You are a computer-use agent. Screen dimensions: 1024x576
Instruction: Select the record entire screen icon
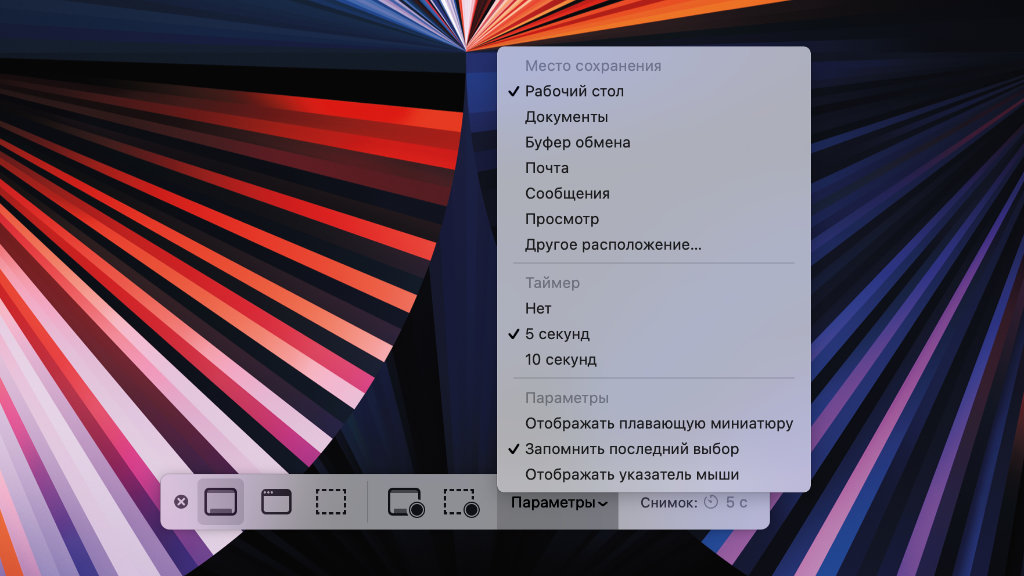(406, 502)
